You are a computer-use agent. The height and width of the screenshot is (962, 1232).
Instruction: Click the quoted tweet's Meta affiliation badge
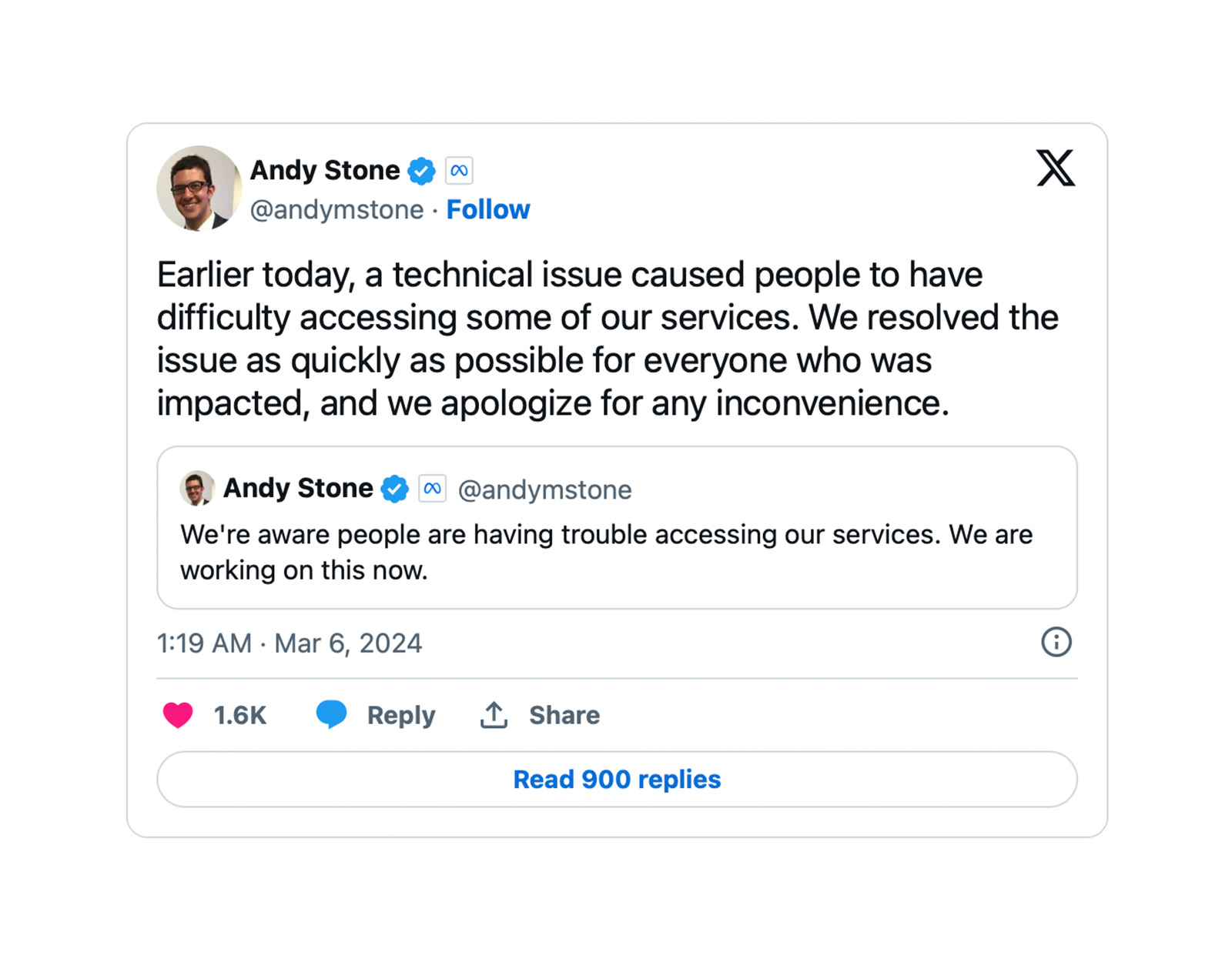[x=433, y=489]
